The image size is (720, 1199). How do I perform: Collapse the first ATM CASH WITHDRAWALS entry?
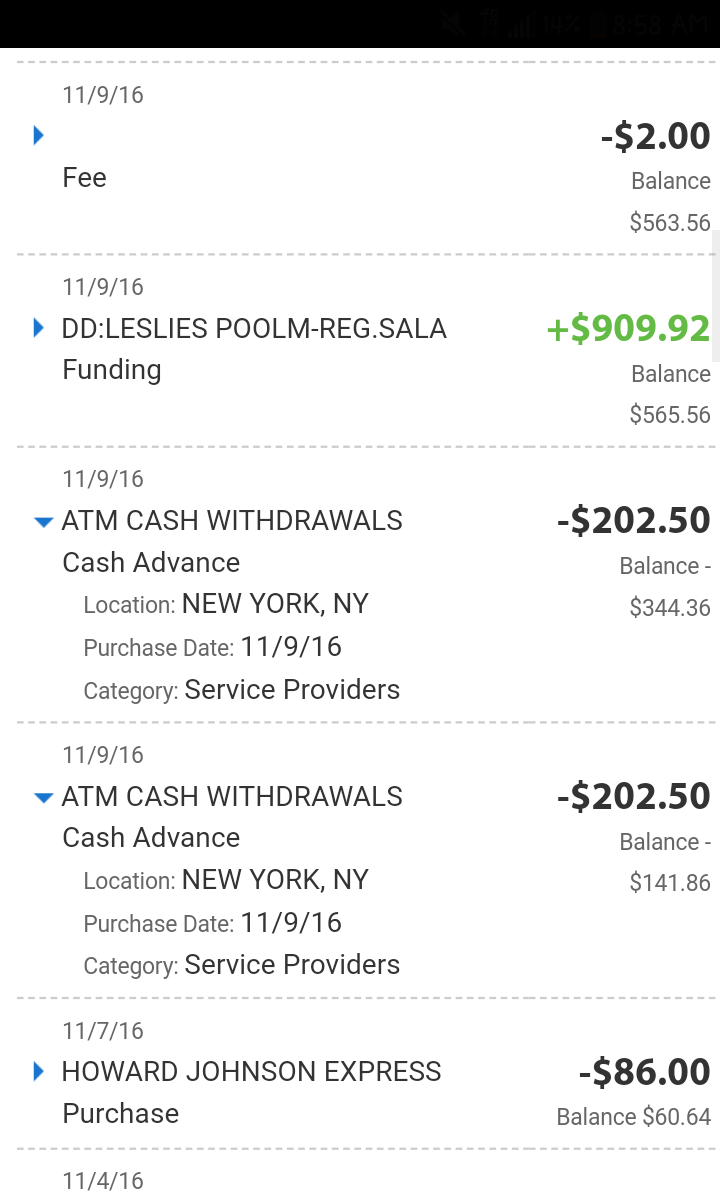pos(43,521)
